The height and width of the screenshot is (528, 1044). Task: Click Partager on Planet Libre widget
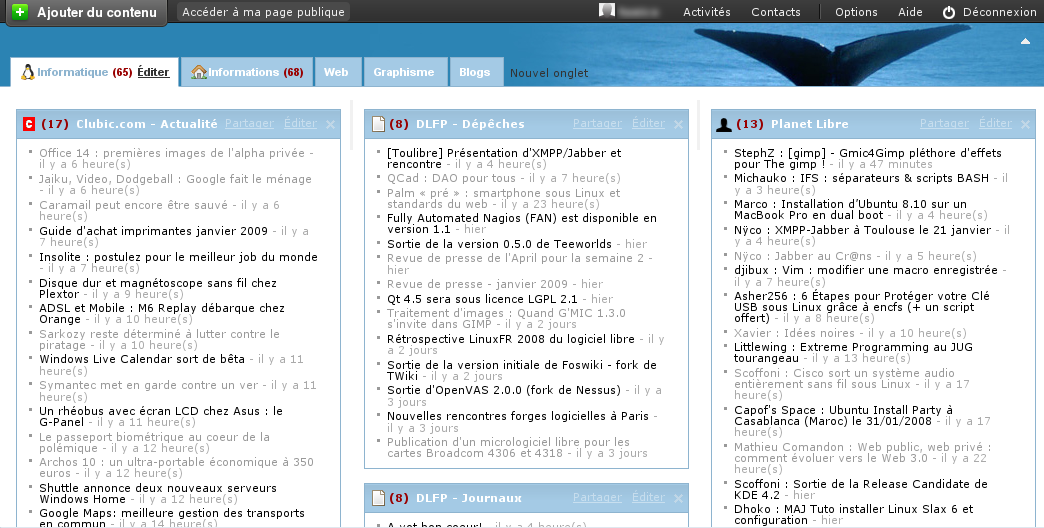click(x=944, y=123)
